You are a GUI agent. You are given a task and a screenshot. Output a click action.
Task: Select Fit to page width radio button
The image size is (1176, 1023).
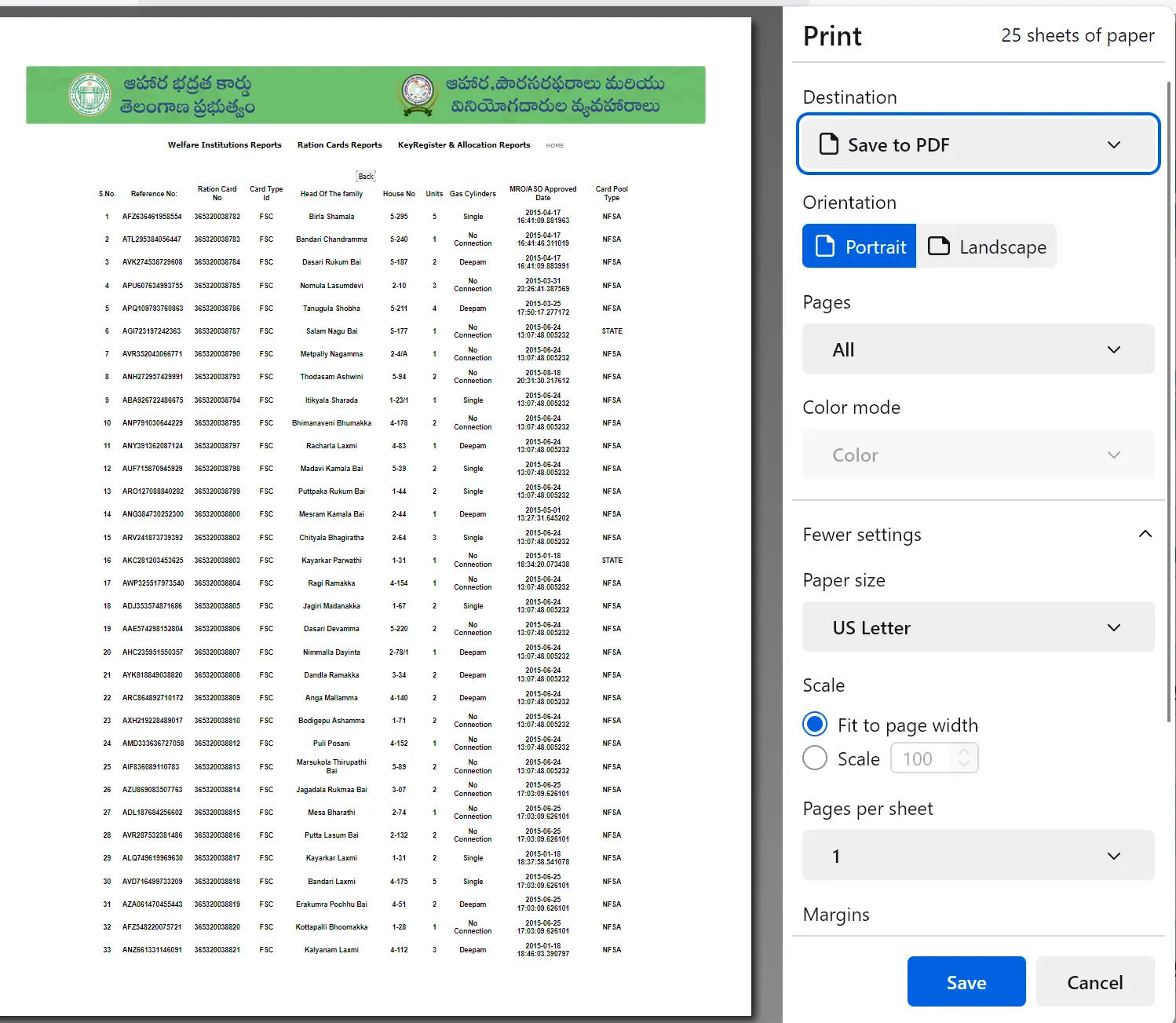pos(815,724)
